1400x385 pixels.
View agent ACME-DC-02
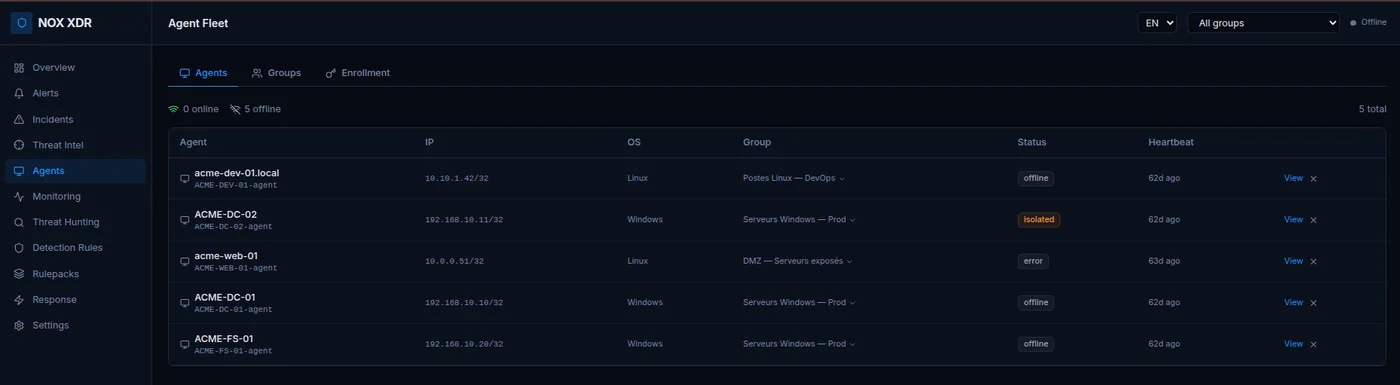pyautogui.click(x=1293, y=220)
